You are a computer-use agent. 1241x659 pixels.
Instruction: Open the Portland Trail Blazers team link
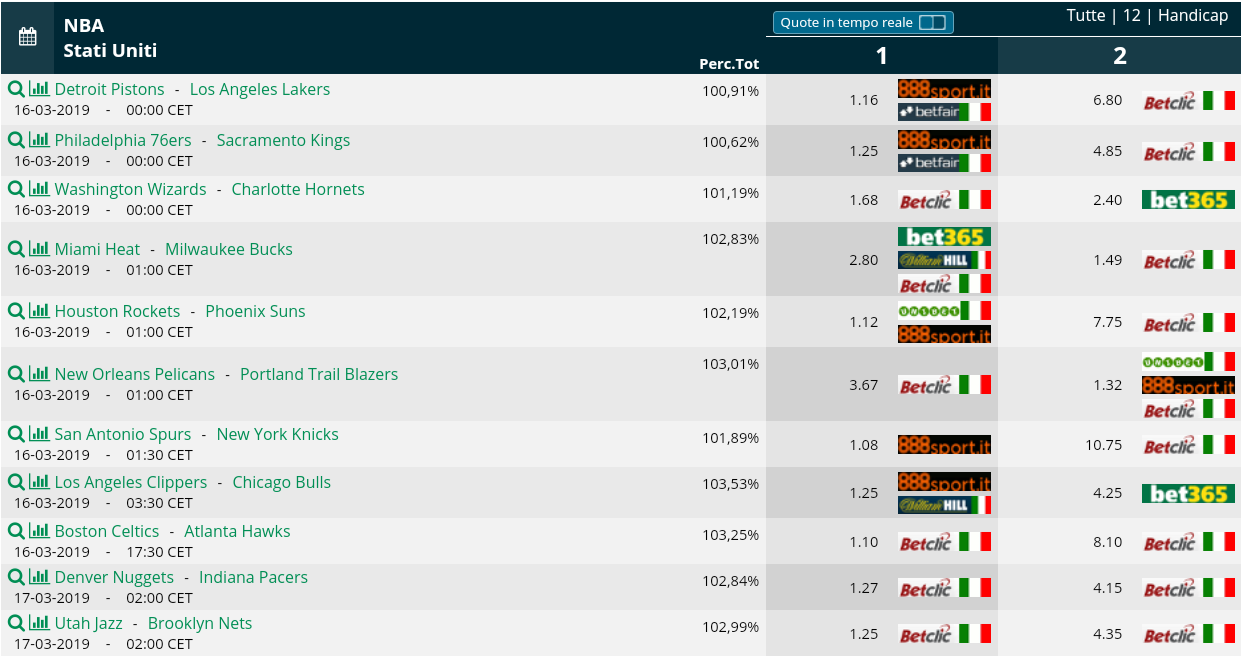pyautogui.click(x=319, y=374)
